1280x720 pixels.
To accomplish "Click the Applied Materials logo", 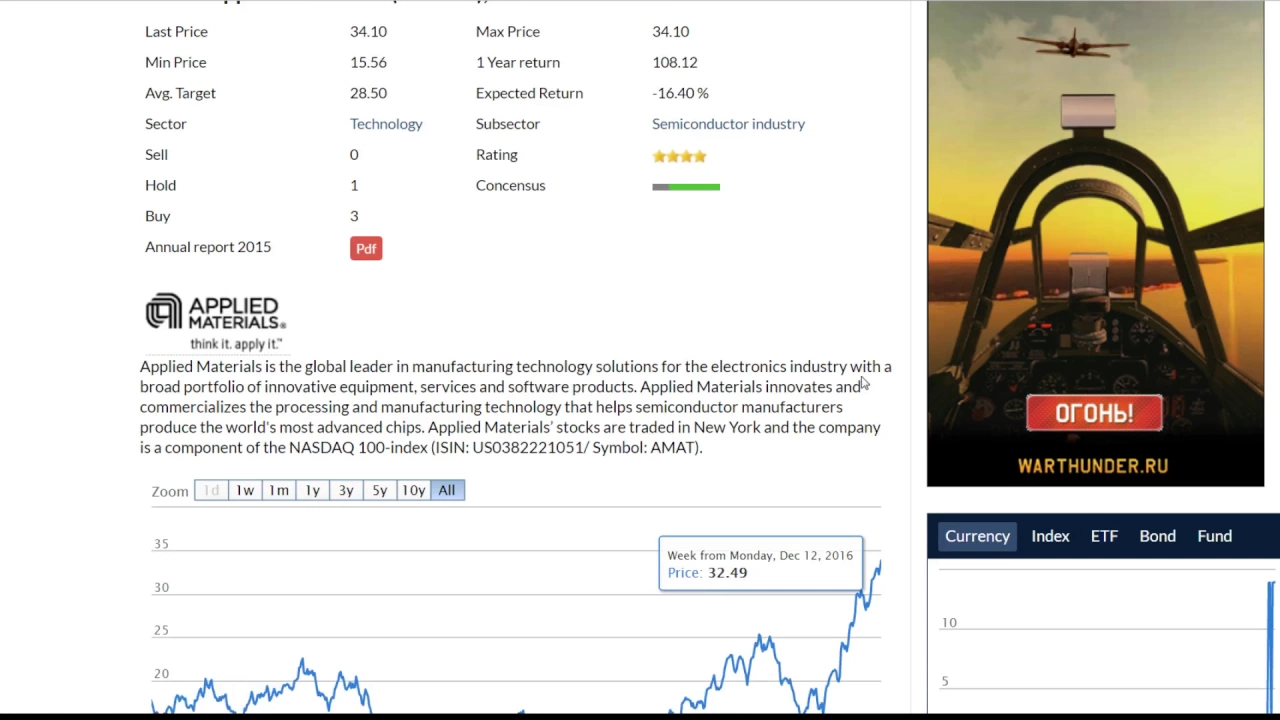I will 216,321.
